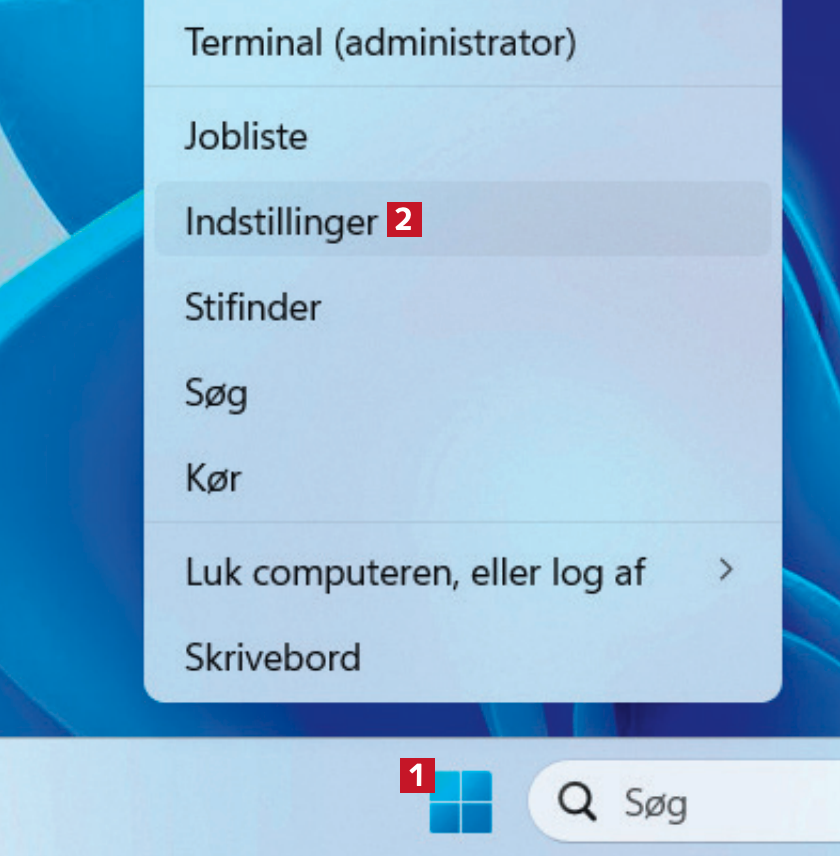Click the red number 1 badge
Image resolution: width=840 pixels, height=856 pixels.
(x=417, y=775)
